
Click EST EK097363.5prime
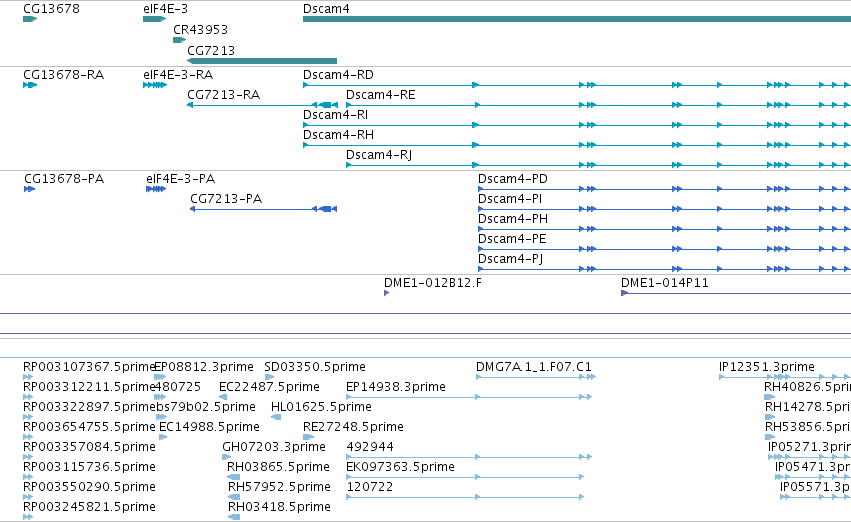(x=400, y=468)
